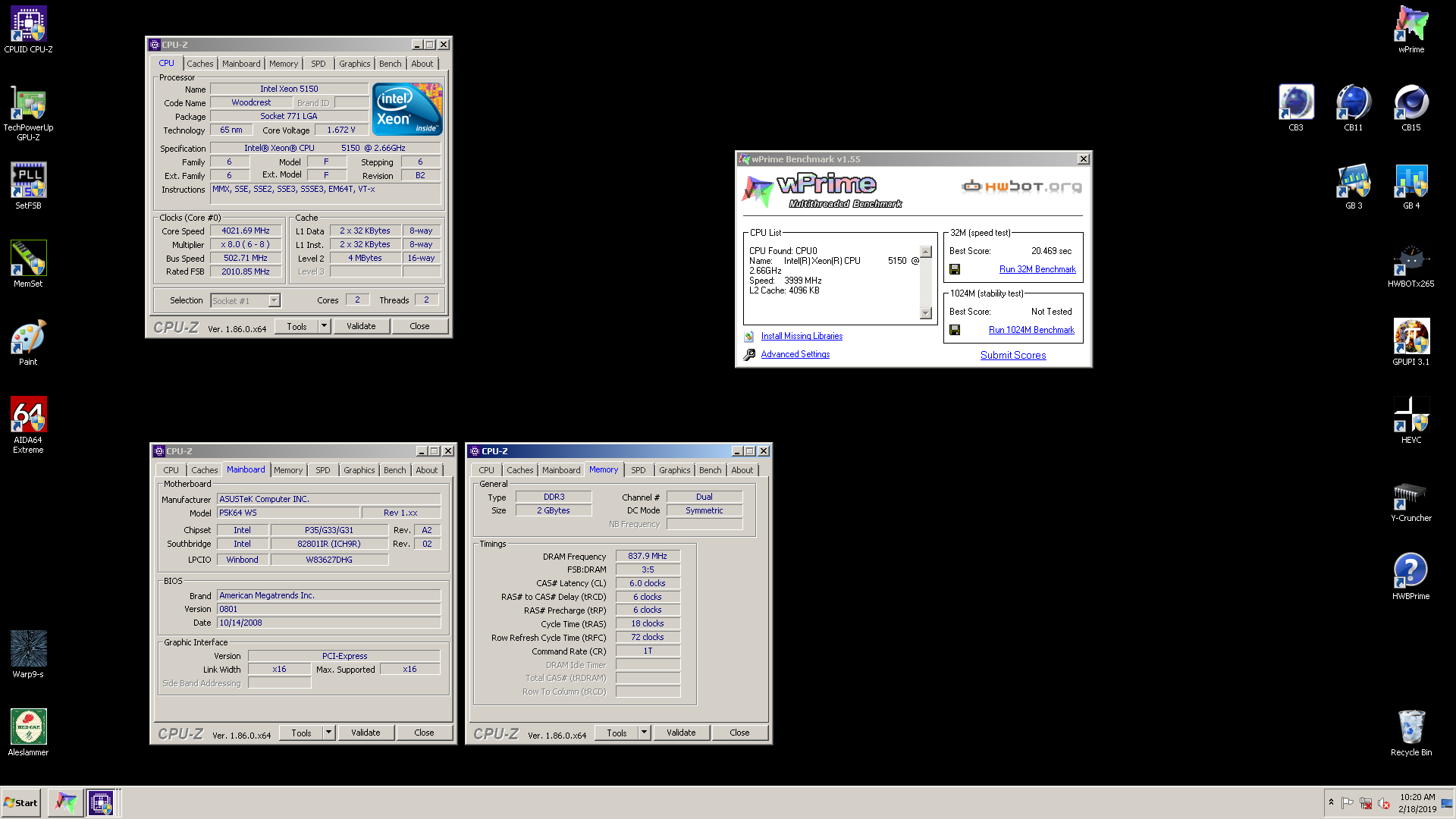Image resolution: width=1456 pixels, height=819 pixels.
Task: Open the CB15 desktop shortcut
Action: point(1411,108)
